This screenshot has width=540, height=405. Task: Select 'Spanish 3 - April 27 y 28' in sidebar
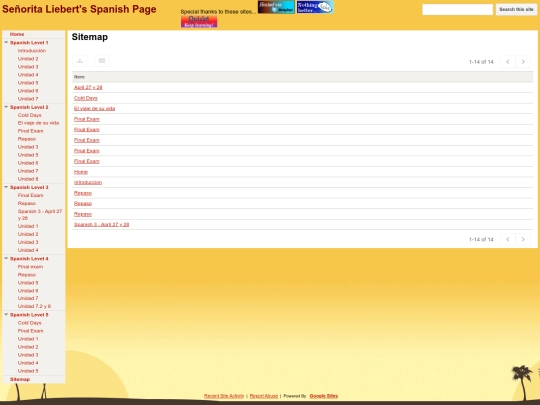pyautogui.click(x=40, y=215)
